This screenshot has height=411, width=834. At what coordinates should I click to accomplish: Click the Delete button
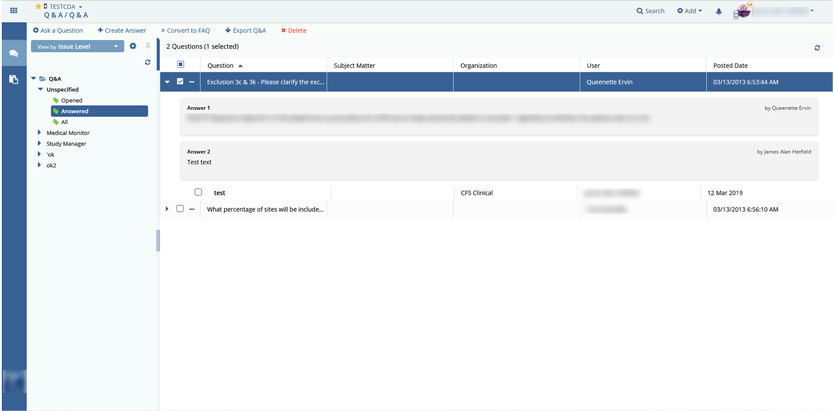(x=294, y=30)
